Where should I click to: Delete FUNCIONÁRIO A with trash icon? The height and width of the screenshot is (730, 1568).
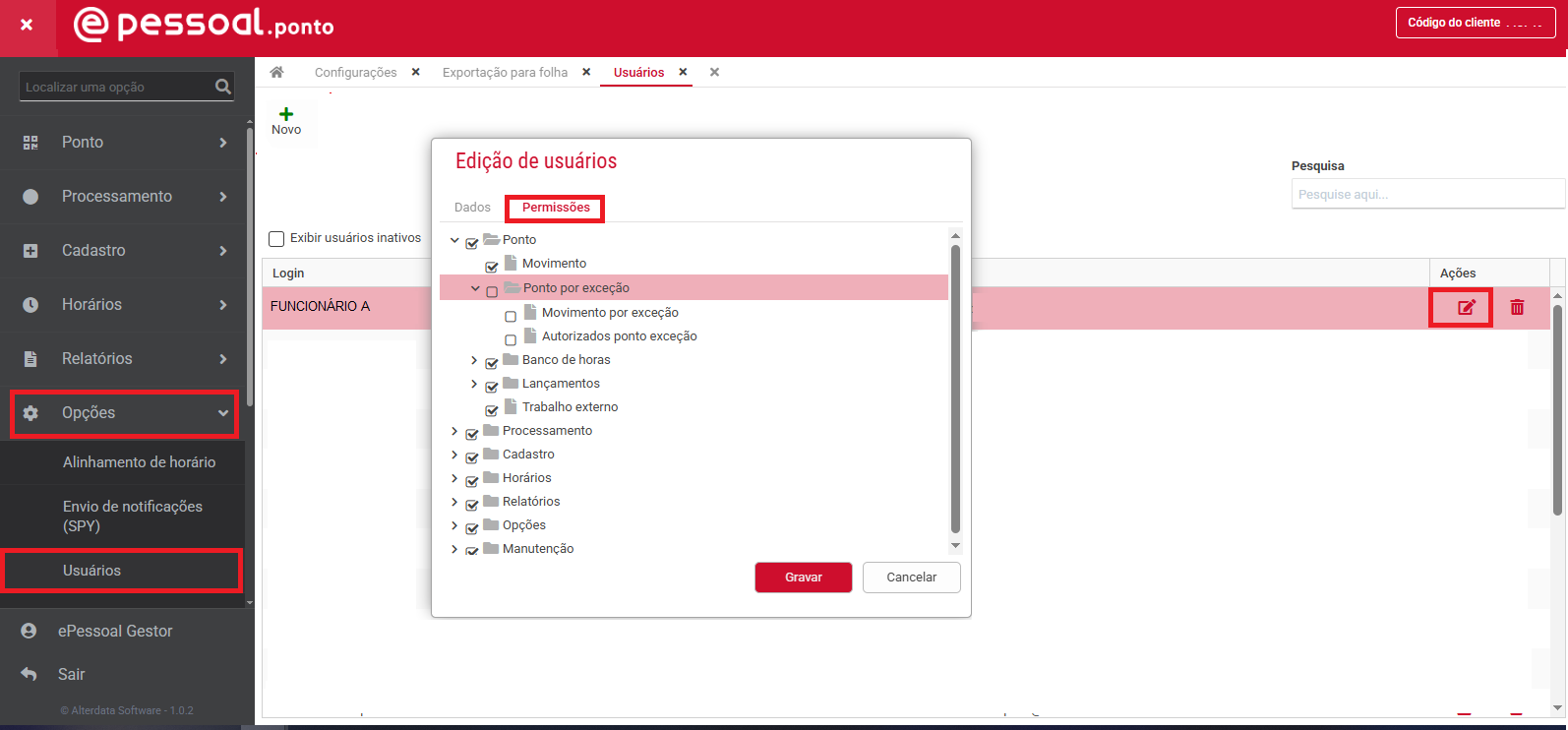pyautogui.click(x=1517, y=307)
